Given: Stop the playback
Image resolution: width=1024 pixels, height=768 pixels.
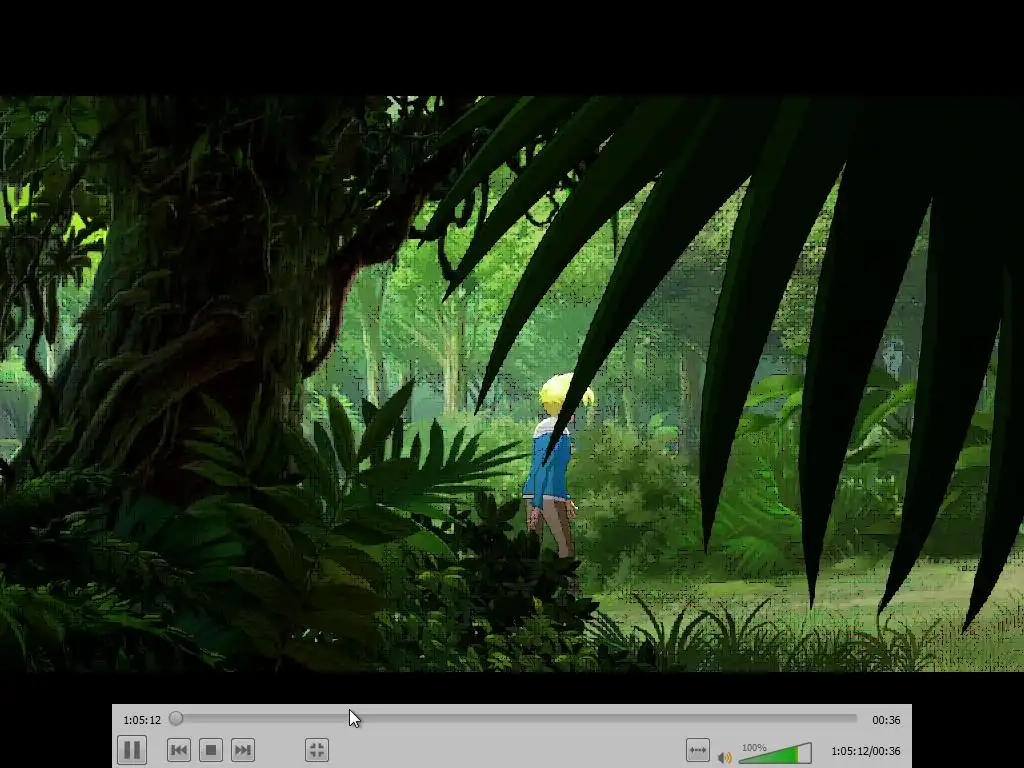Looking at the screenshot, I should (x=210, y=750).
